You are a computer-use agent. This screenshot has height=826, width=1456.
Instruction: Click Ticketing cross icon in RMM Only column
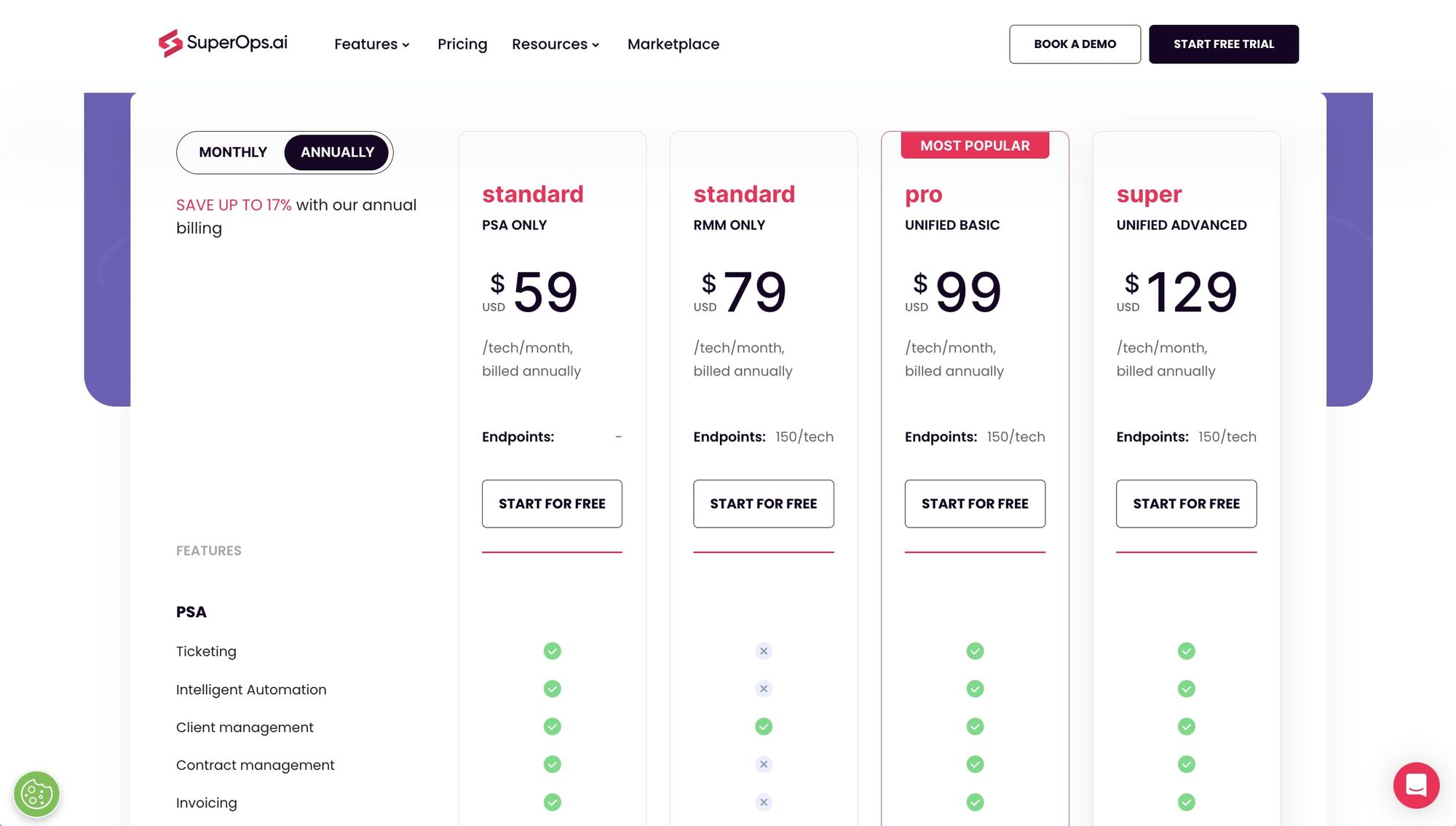pyautogui.click(x=763, y=651)
